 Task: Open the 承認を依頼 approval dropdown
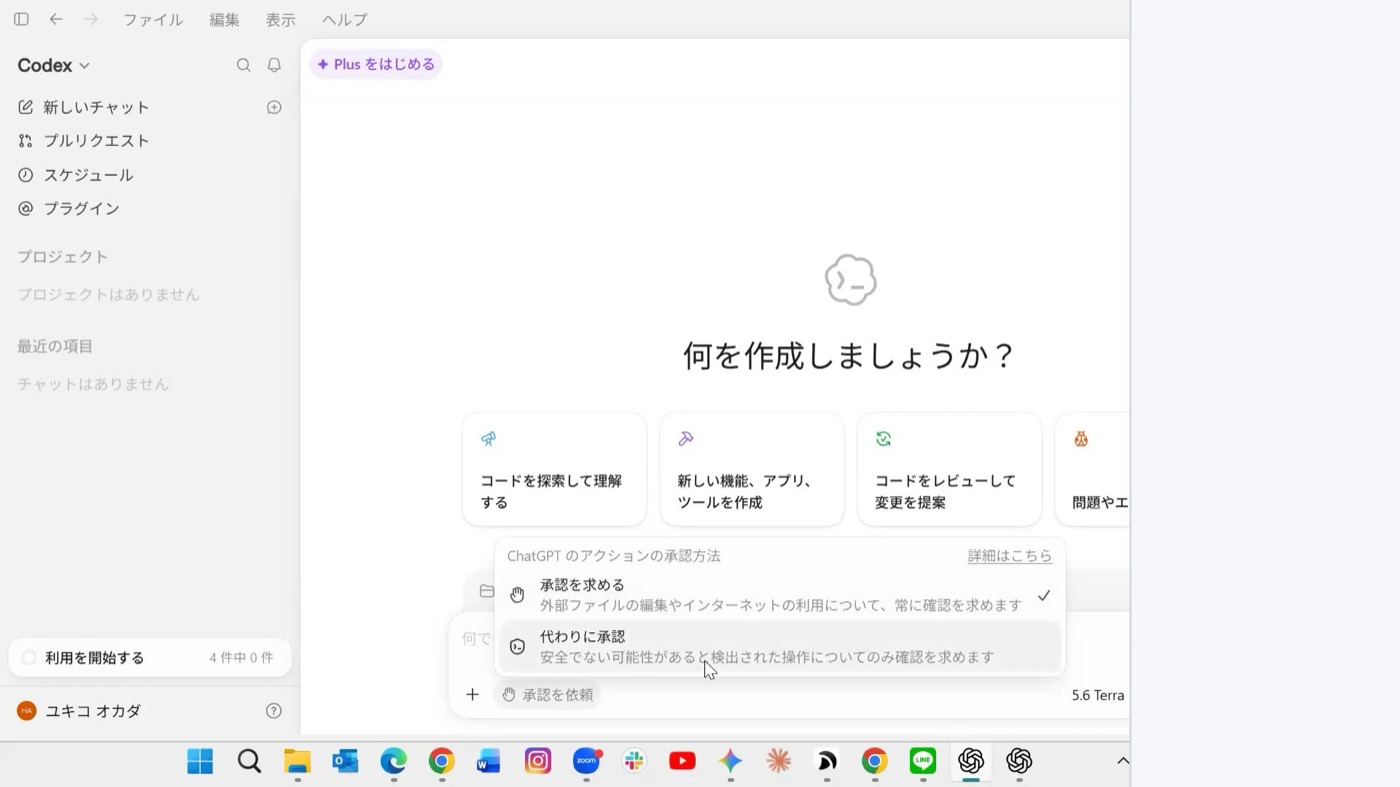pyautogui.click(x=547, y=694)
